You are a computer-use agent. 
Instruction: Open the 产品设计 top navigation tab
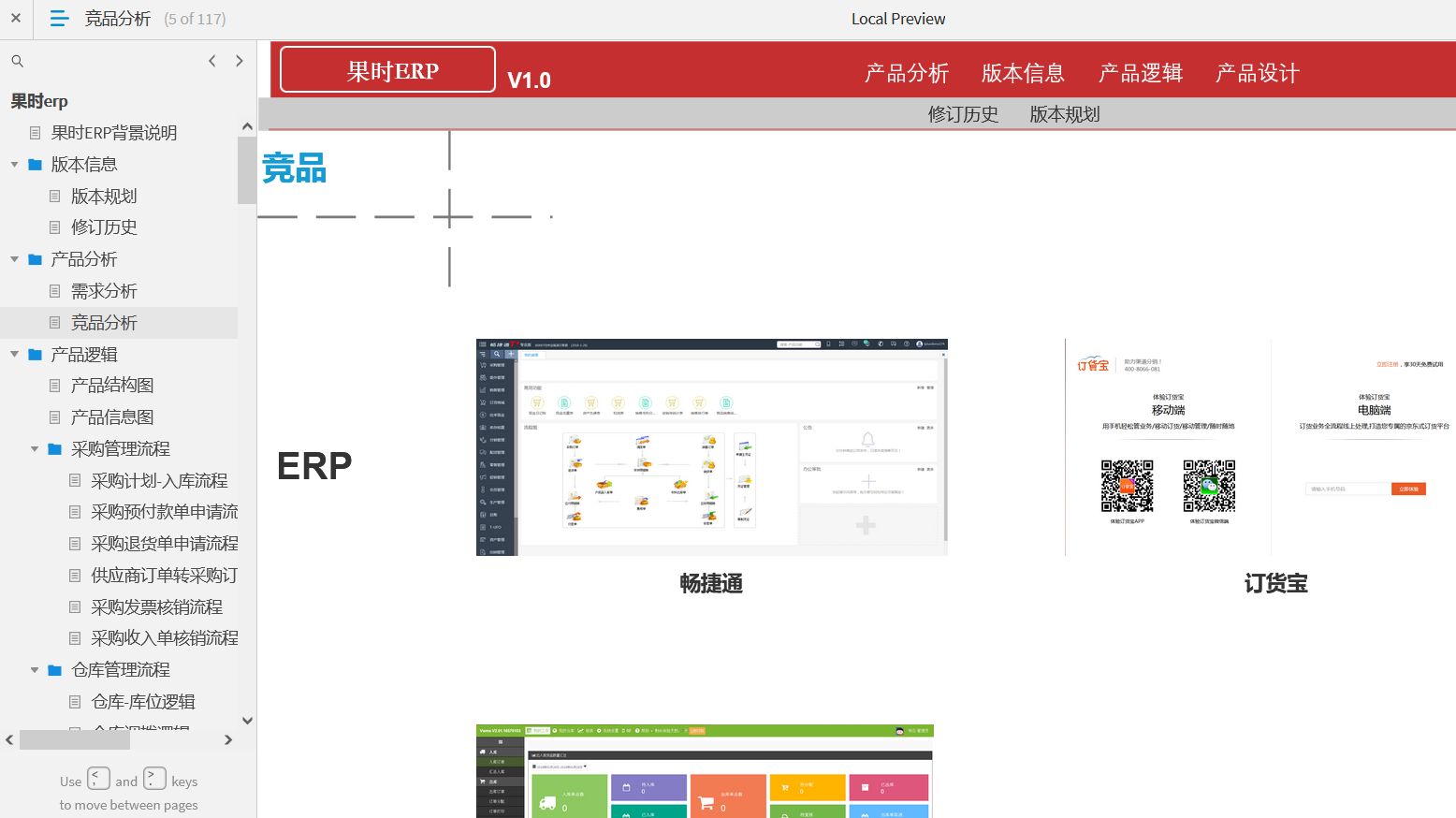coord(1258,73)
